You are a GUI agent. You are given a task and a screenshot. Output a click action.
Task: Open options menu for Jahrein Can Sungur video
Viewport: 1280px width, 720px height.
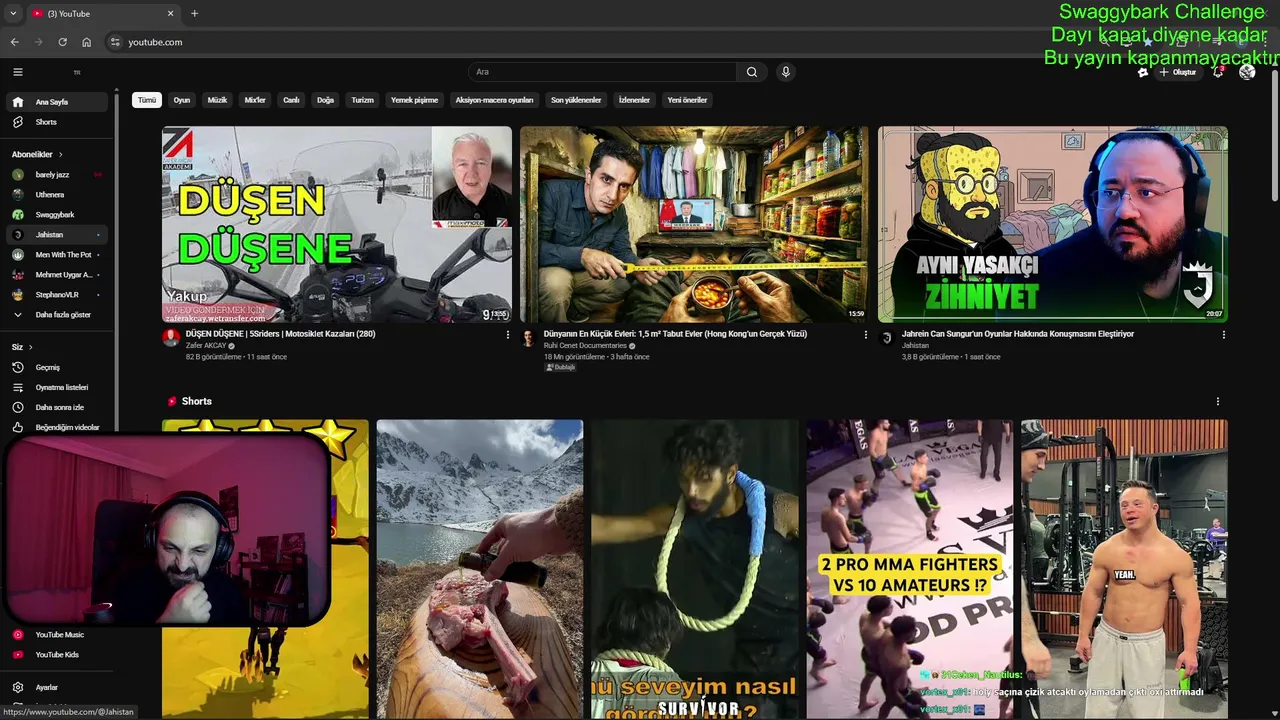click(x=1224, y=335)
